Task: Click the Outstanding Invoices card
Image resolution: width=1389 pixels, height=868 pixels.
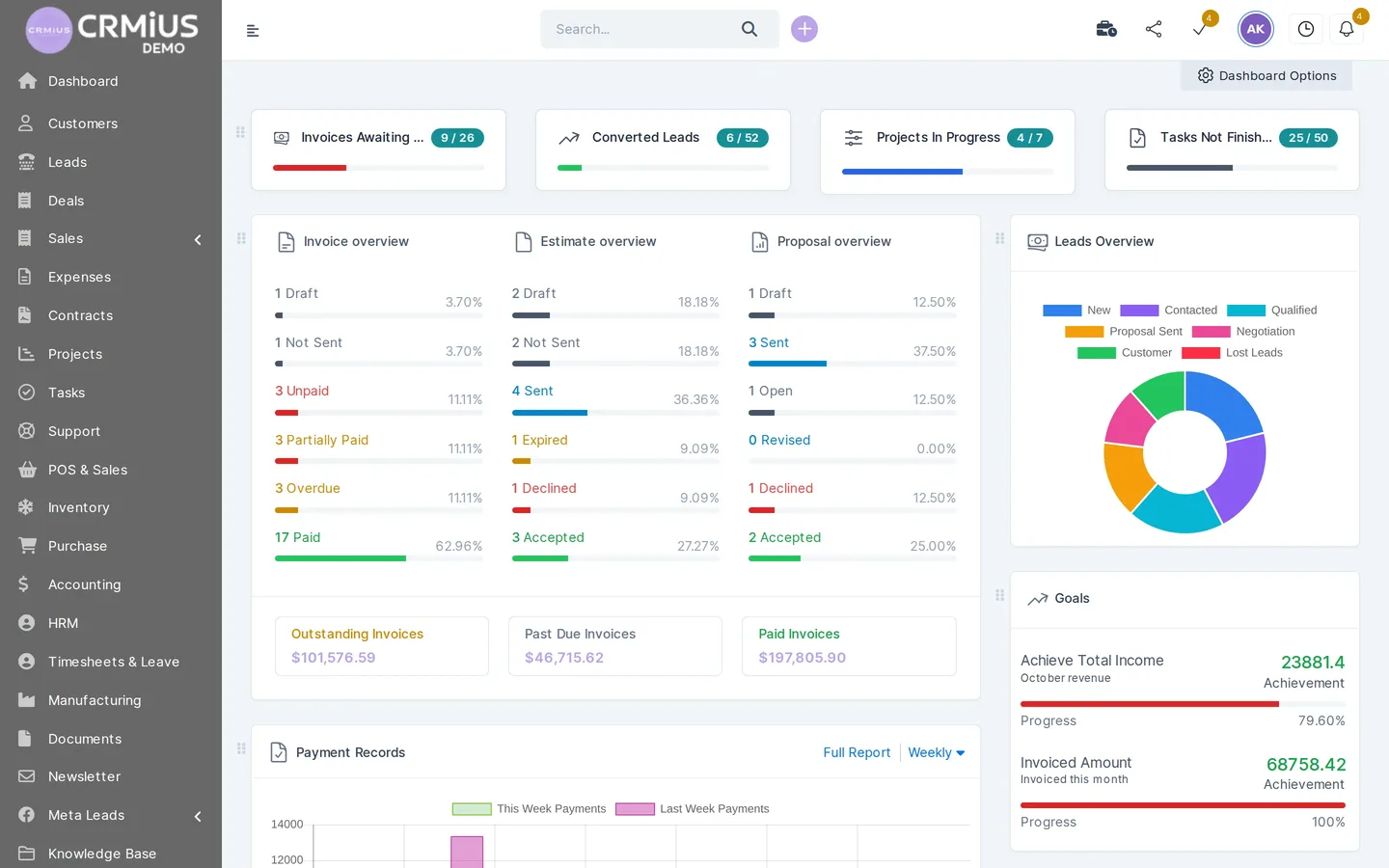Action: (382, 646)
